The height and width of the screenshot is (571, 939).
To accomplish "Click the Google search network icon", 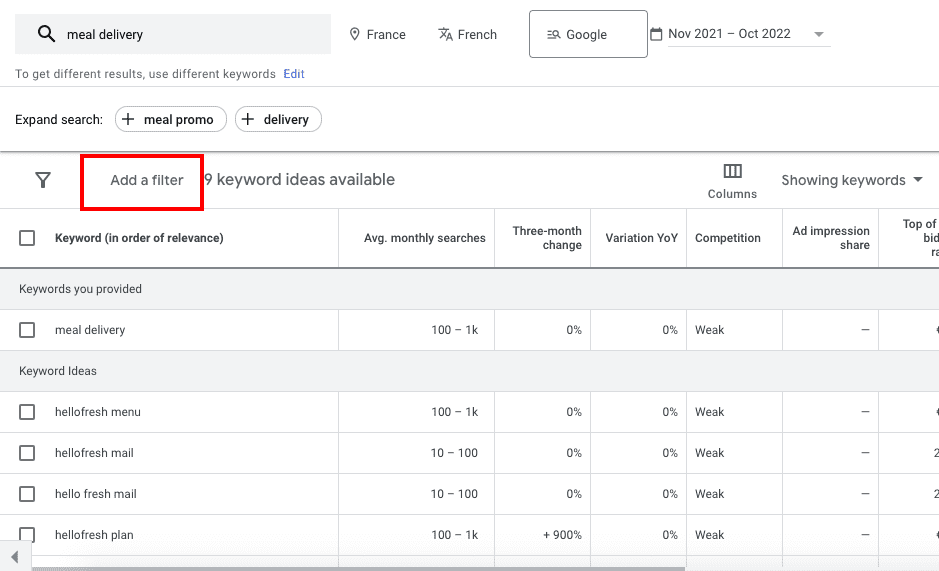I will 553,35.
